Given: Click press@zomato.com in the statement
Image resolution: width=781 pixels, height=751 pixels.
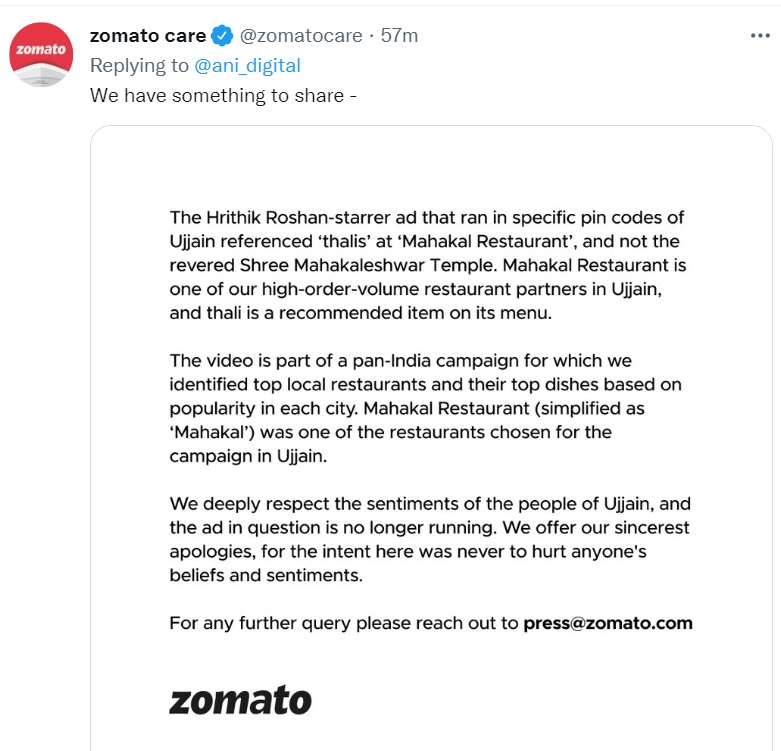Looking at the screenshot, I should click(608, 623).
